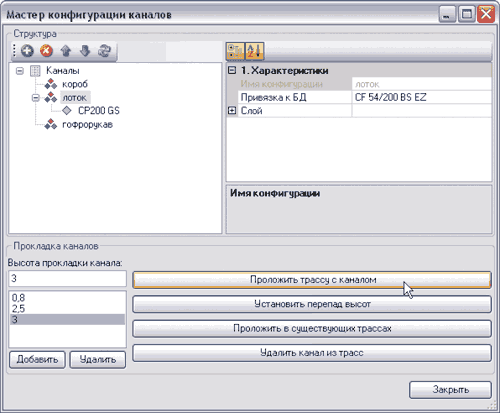Click Удалить канал из трасс button
Image resolution: width=500 pixels, height=413 pixels.
[312, 353]
